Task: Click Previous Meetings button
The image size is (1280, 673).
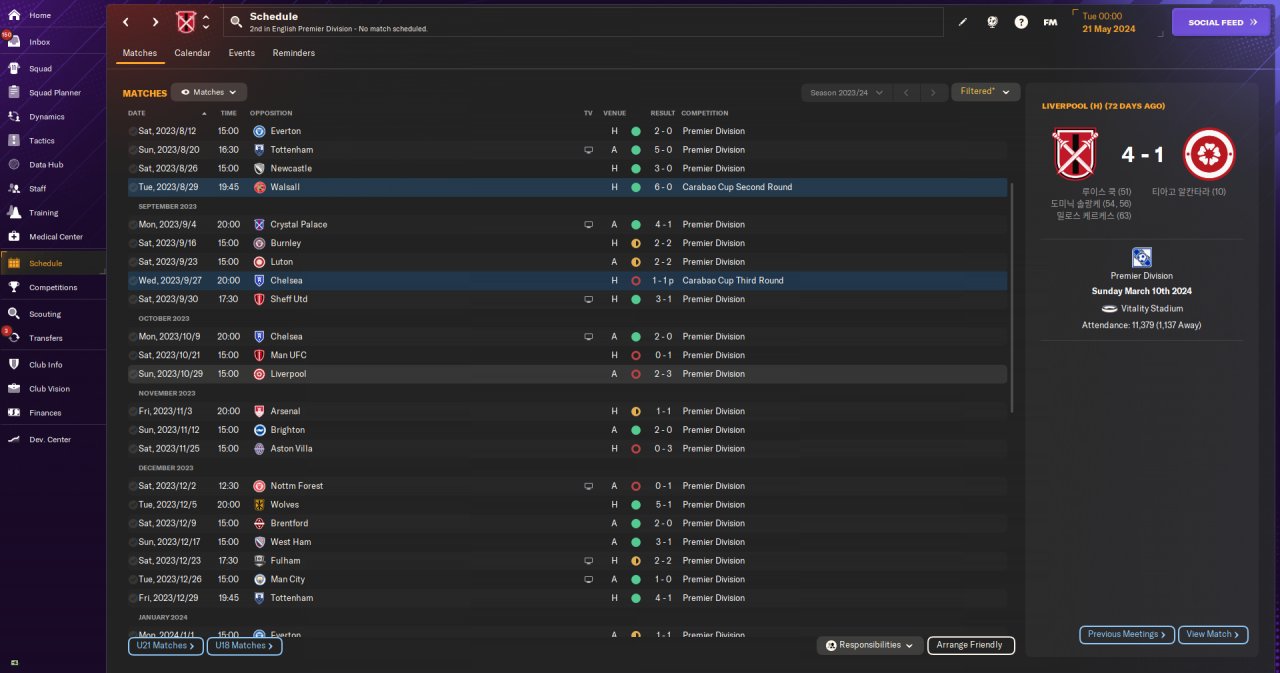Action: pos(1127,634)
